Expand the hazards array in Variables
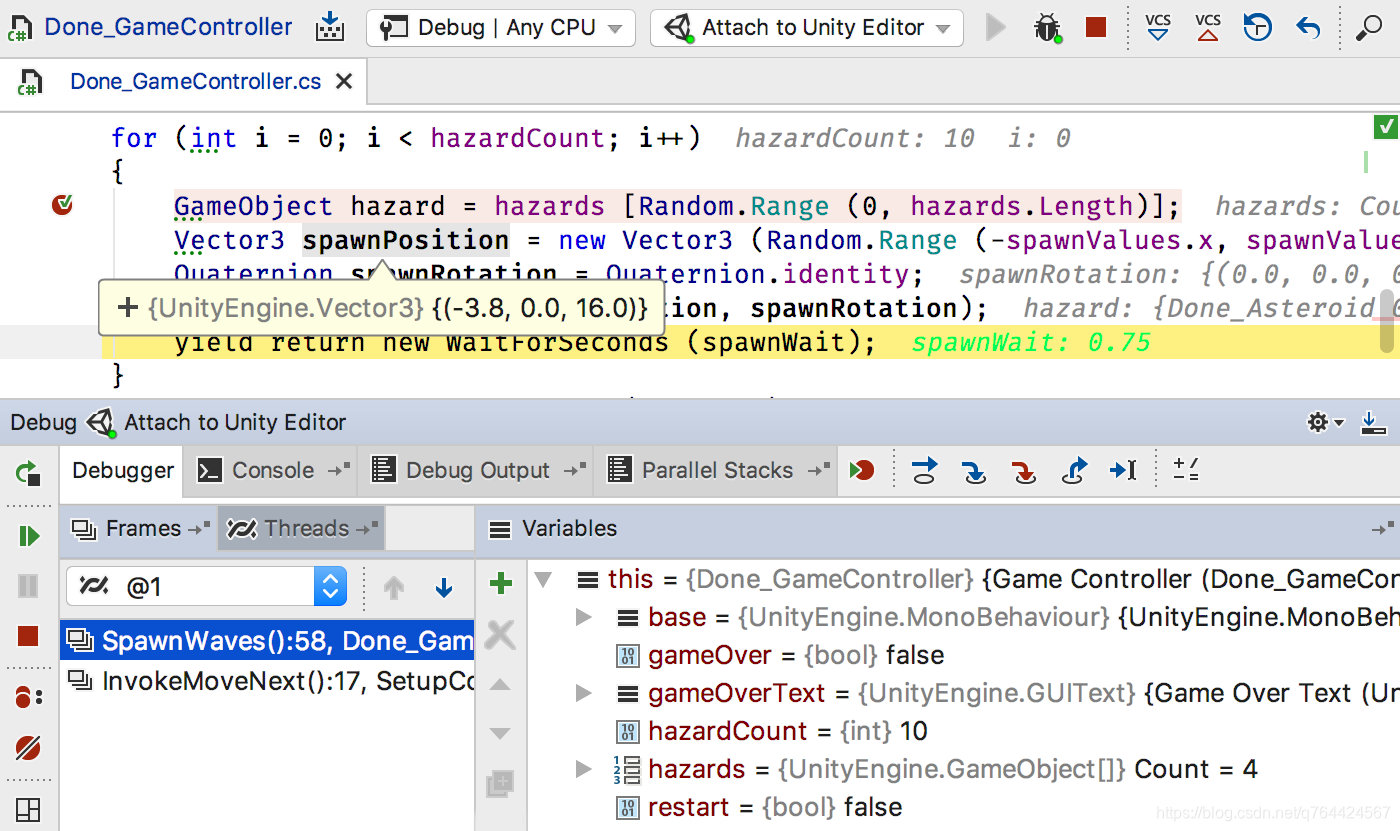 (581, 769)
